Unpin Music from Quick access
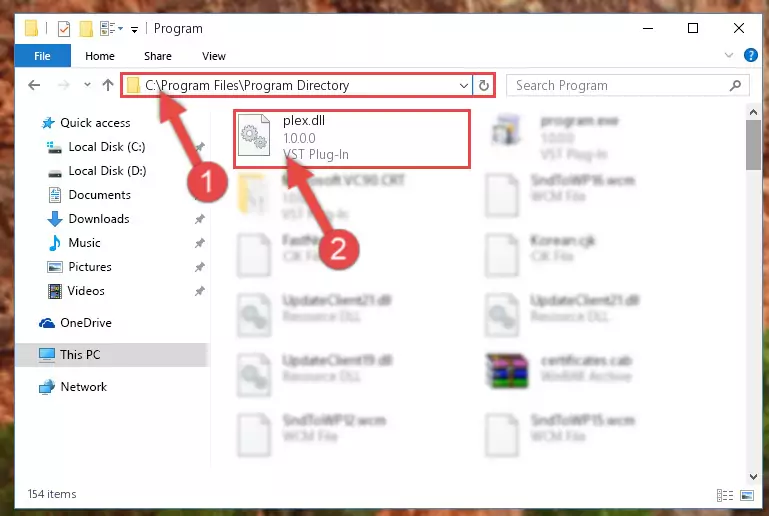This screenshot has width=769, height=516. (200, 243)
